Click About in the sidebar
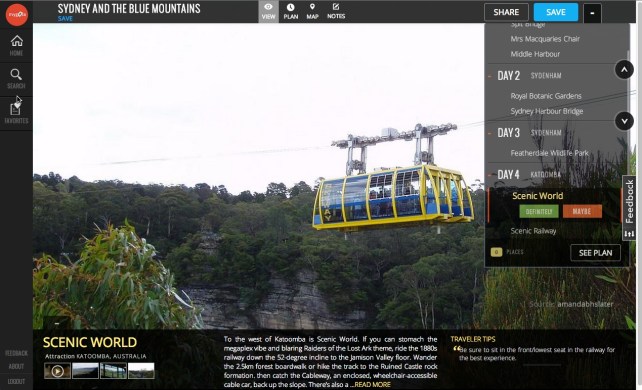Viewport: 642px width, 390px height. (16, 367)
